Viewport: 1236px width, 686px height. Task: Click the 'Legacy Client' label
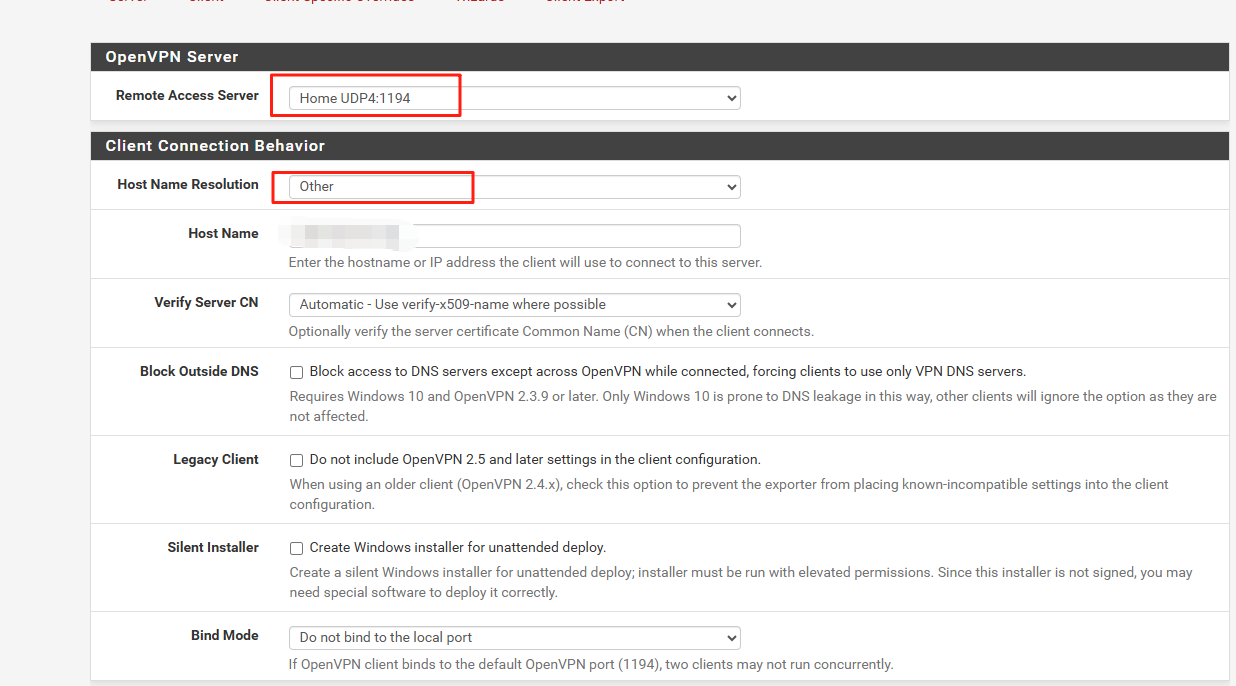click(x=216, y=459)
